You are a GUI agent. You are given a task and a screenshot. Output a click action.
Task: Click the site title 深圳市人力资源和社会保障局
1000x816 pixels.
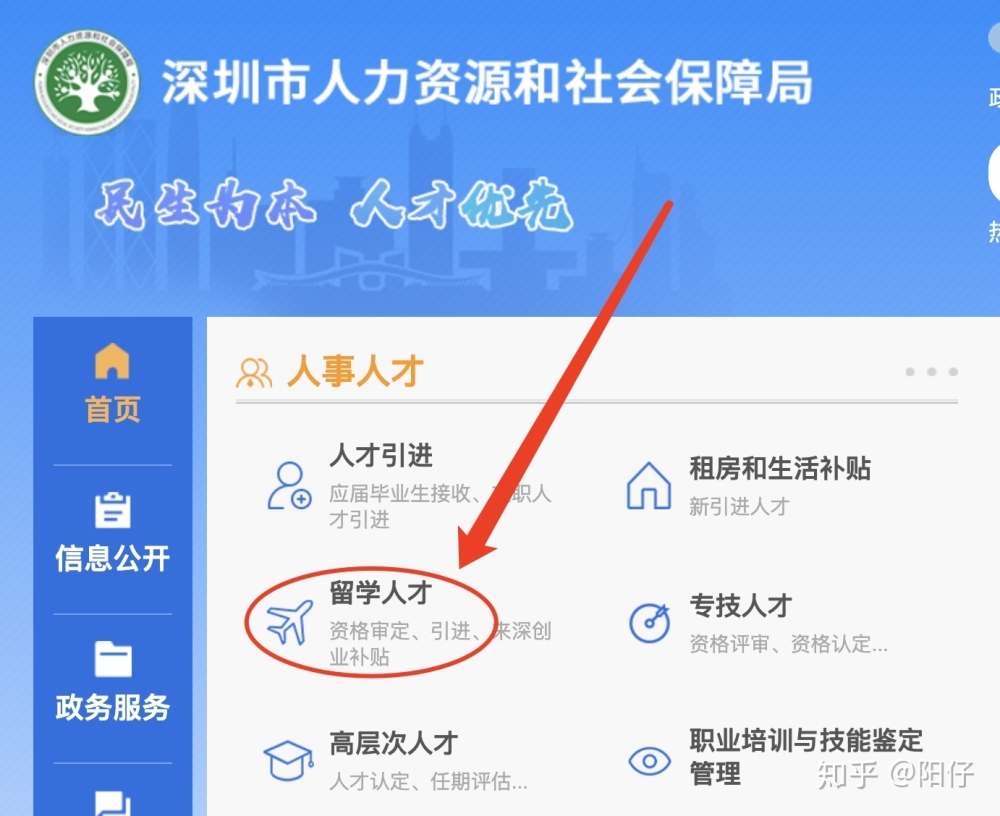point(487,82)
